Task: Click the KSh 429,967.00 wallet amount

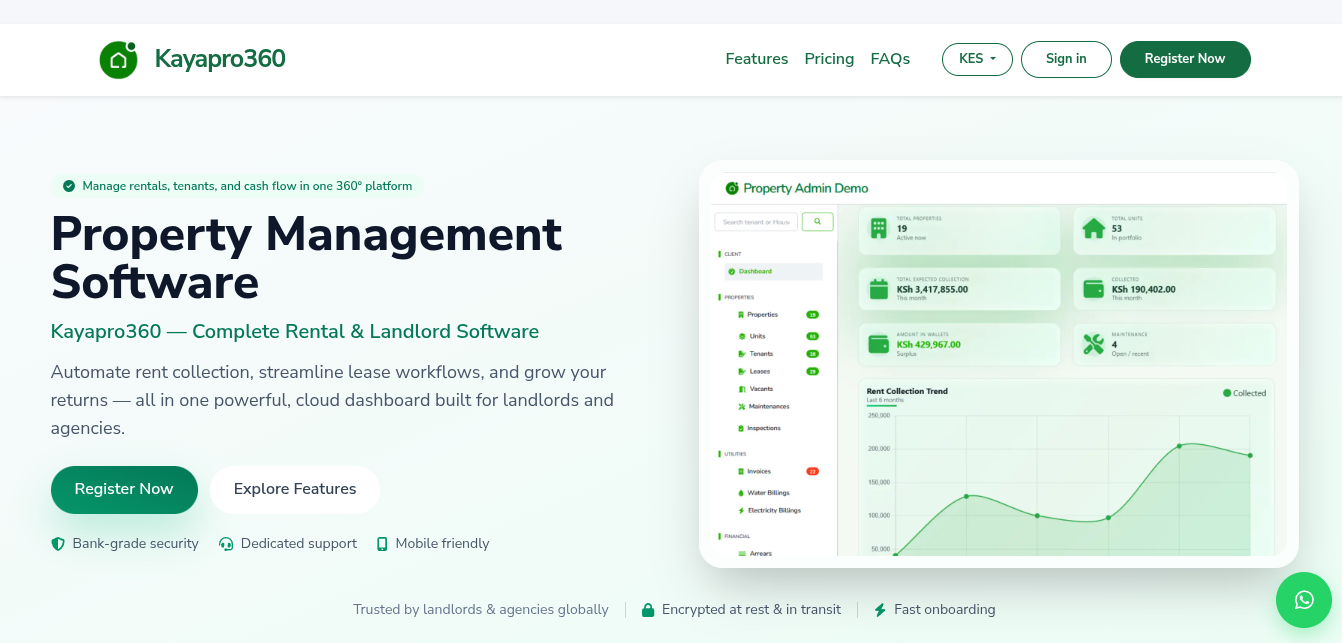Action: (929, 345)
